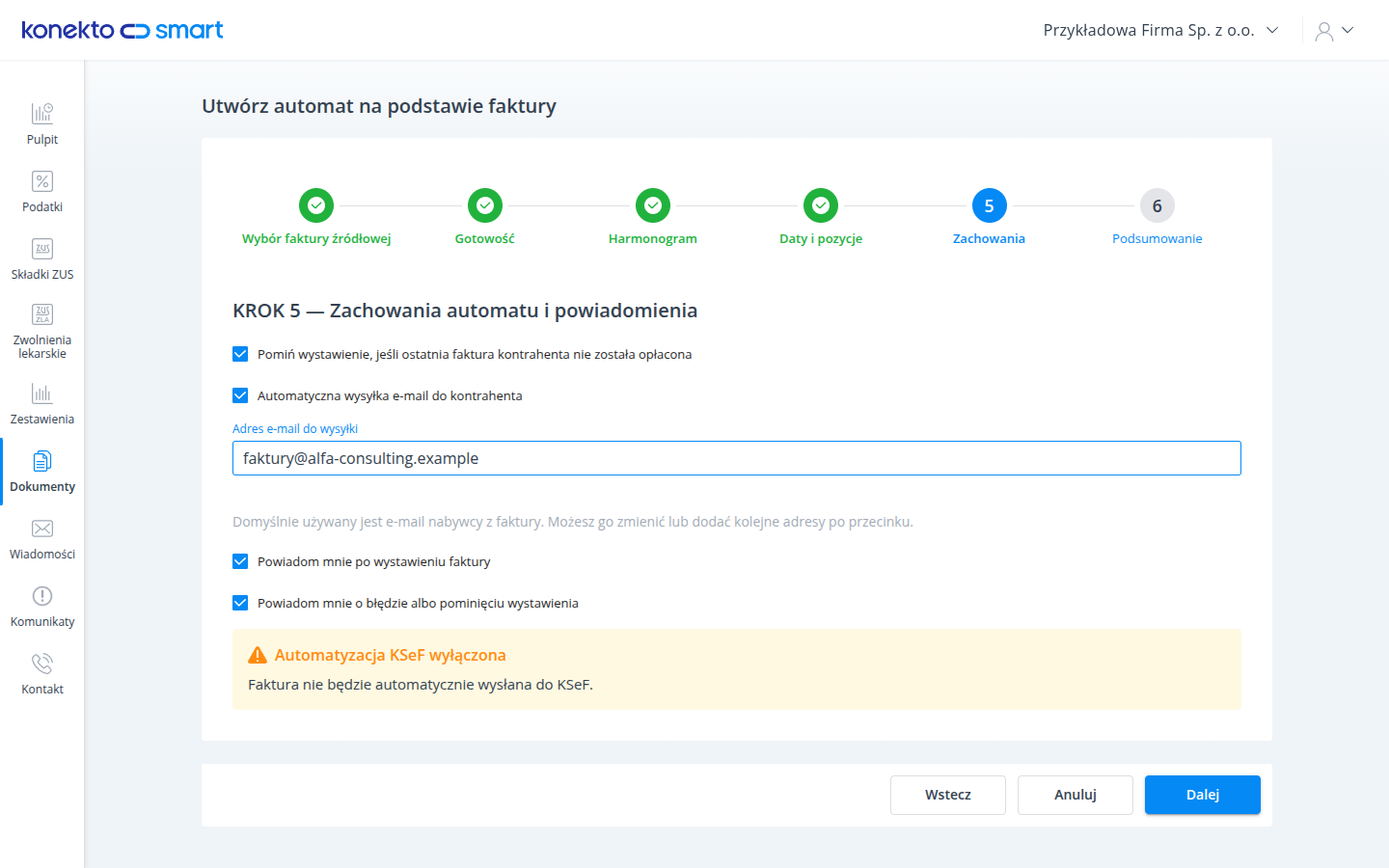Click the Adres e-mail do wysyłki field
Screen dimensions: 1389x868
(x=737, y=458)
